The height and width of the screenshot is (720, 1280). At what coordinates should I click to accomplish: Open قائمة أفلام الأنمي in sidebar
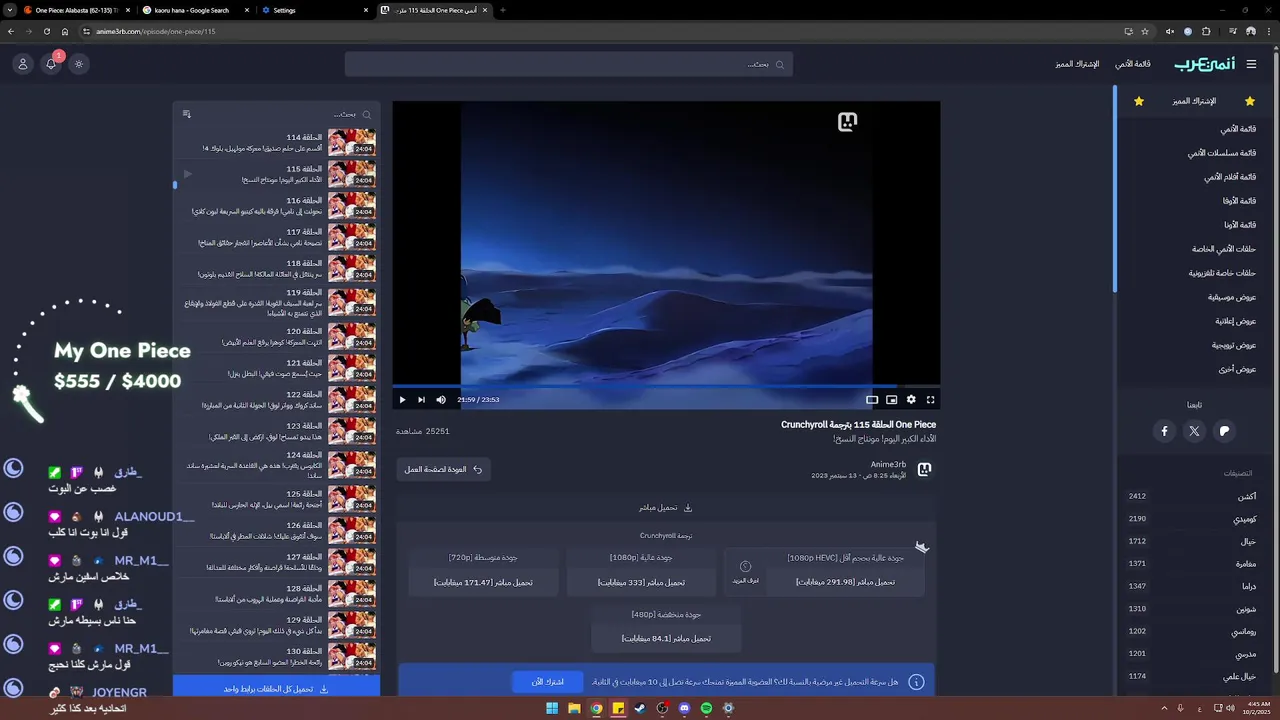point(1230,177)
